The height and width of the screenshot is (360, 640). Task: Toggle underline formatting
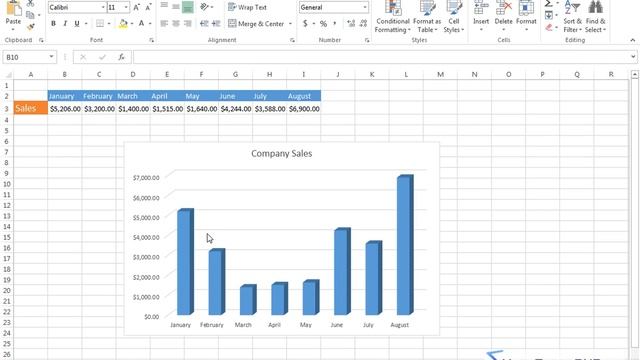77,24
